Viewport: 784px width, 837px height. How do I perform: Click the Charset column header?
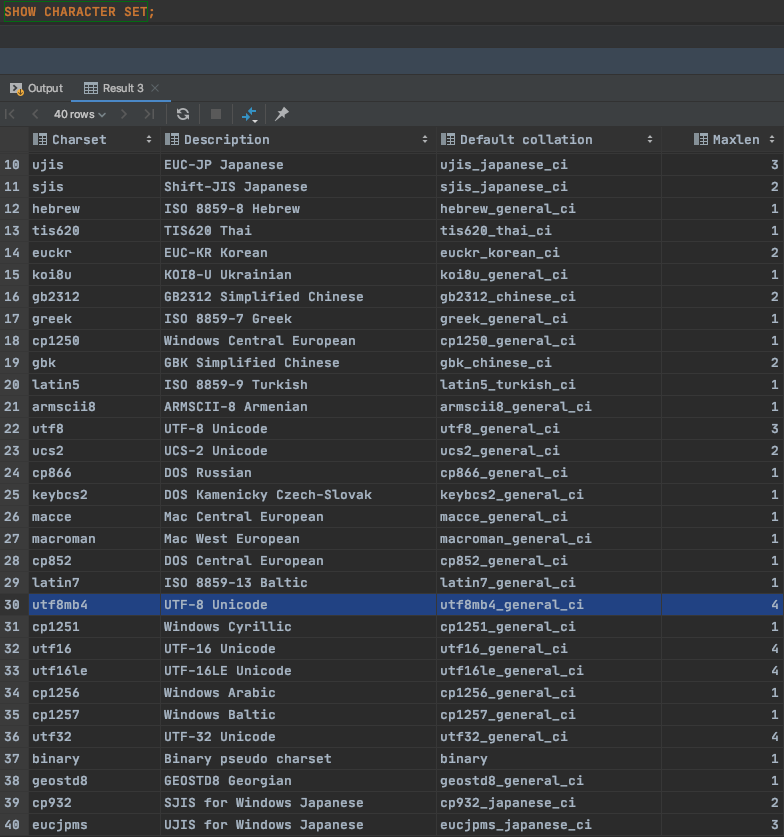pos(94,140)
